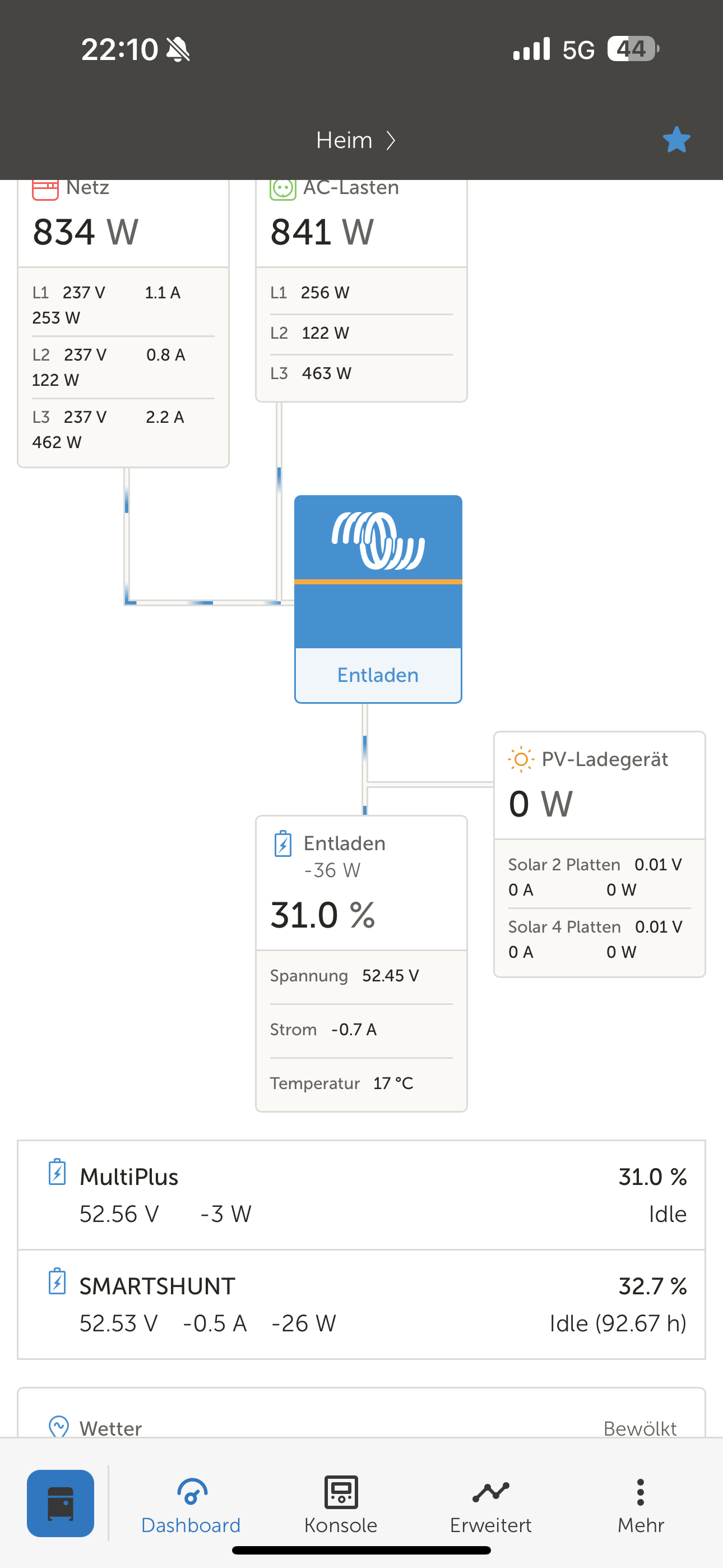This screenshot has height=1568, width=723.
Task: Open the Konsole tab
Action: coord(341,1505)
